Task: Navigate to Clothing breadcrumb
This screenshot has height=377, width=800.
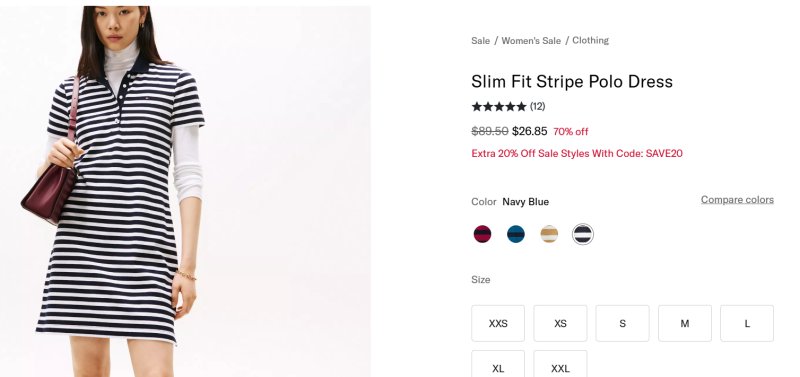Action: pos(590,40)
